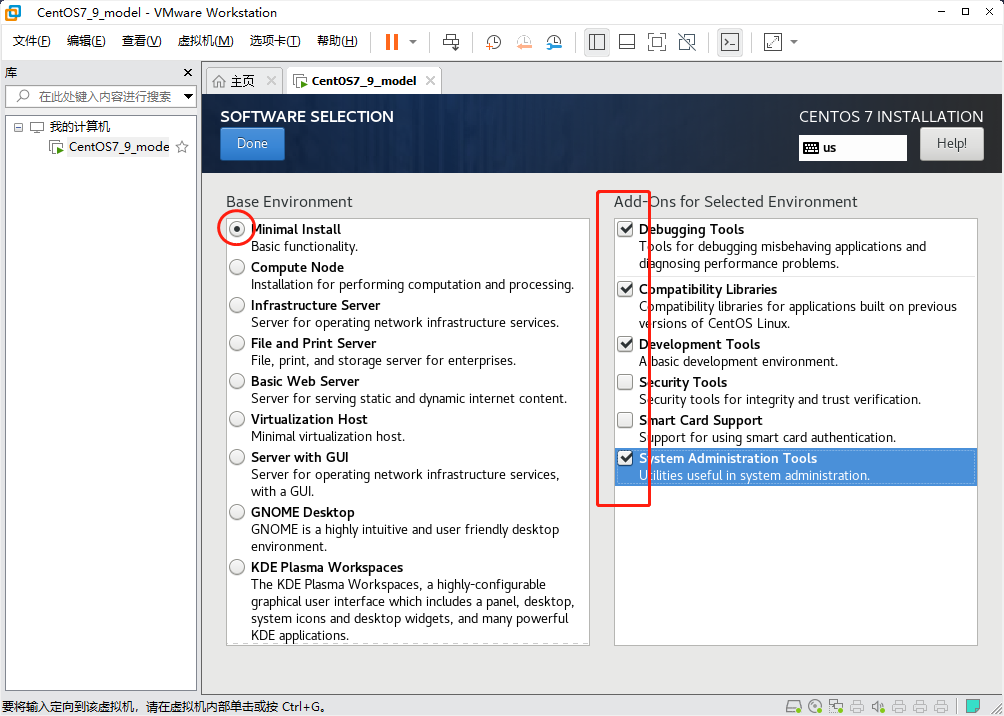The image size is (1004, 716).
Task: Select KDE Plasma Workspaces radio button
Action: [237, 567]
